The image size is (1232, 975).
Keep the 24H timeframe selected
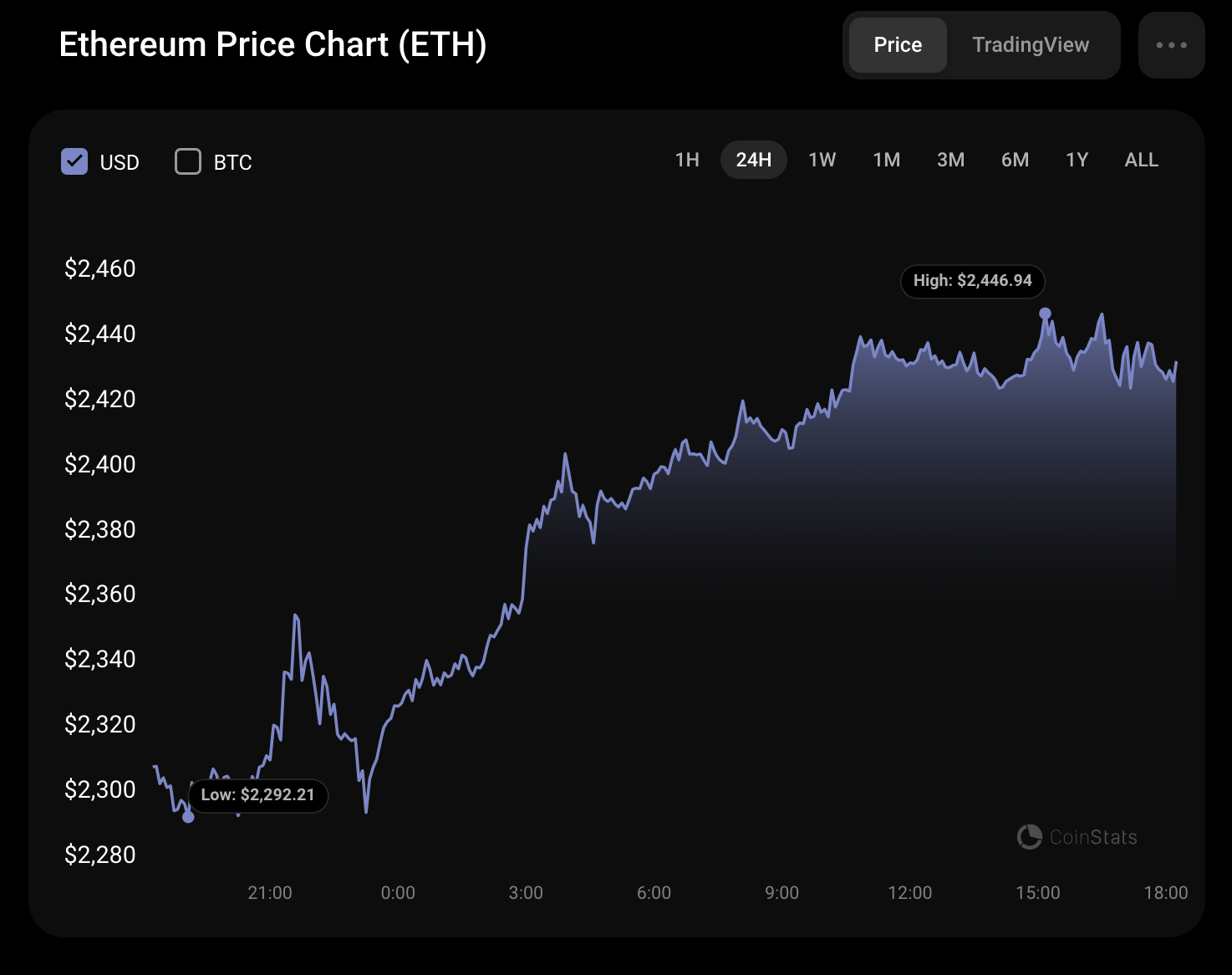coord(754,160)
